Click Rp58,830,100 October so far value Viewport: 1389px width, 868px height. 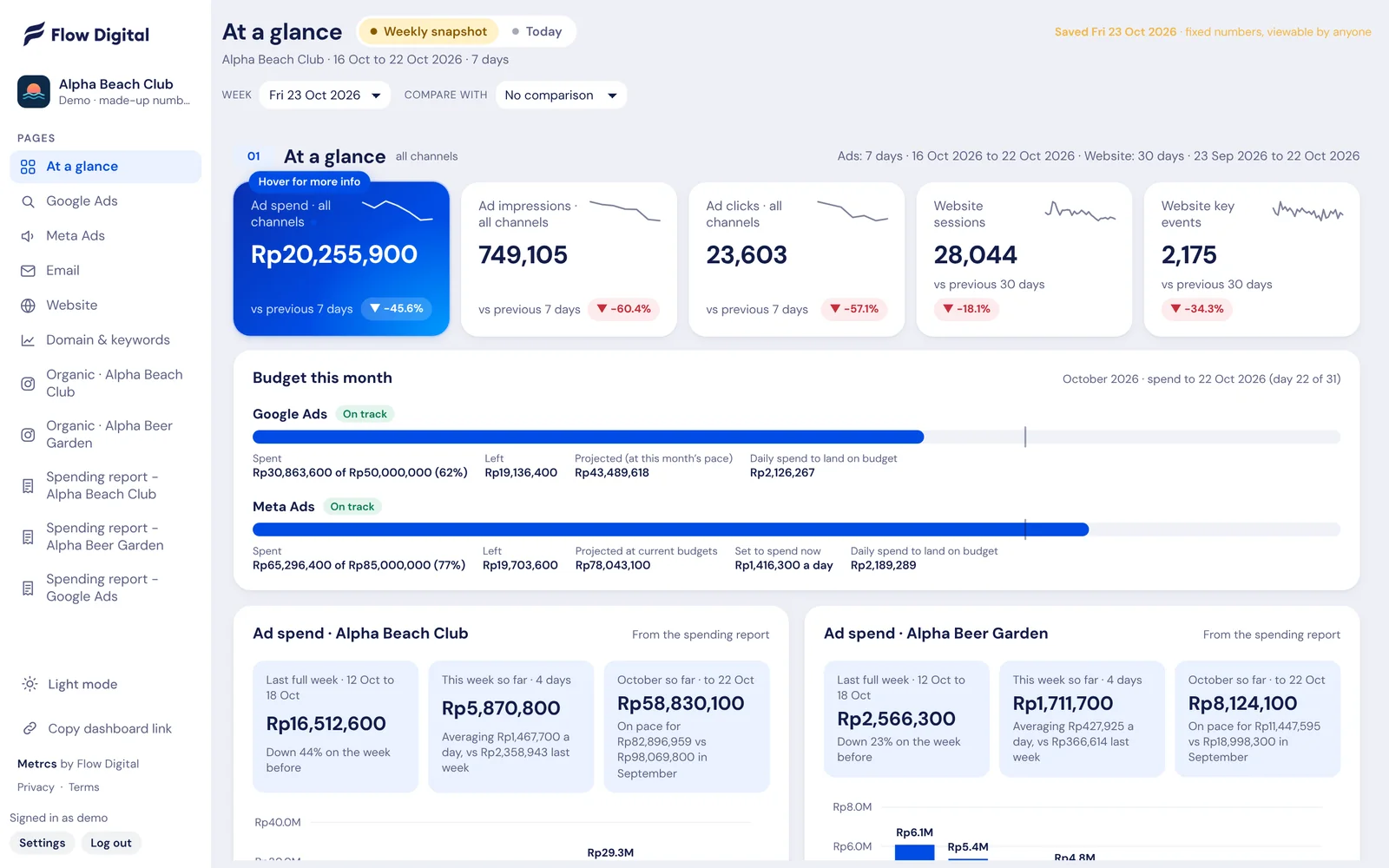(681, 703)
